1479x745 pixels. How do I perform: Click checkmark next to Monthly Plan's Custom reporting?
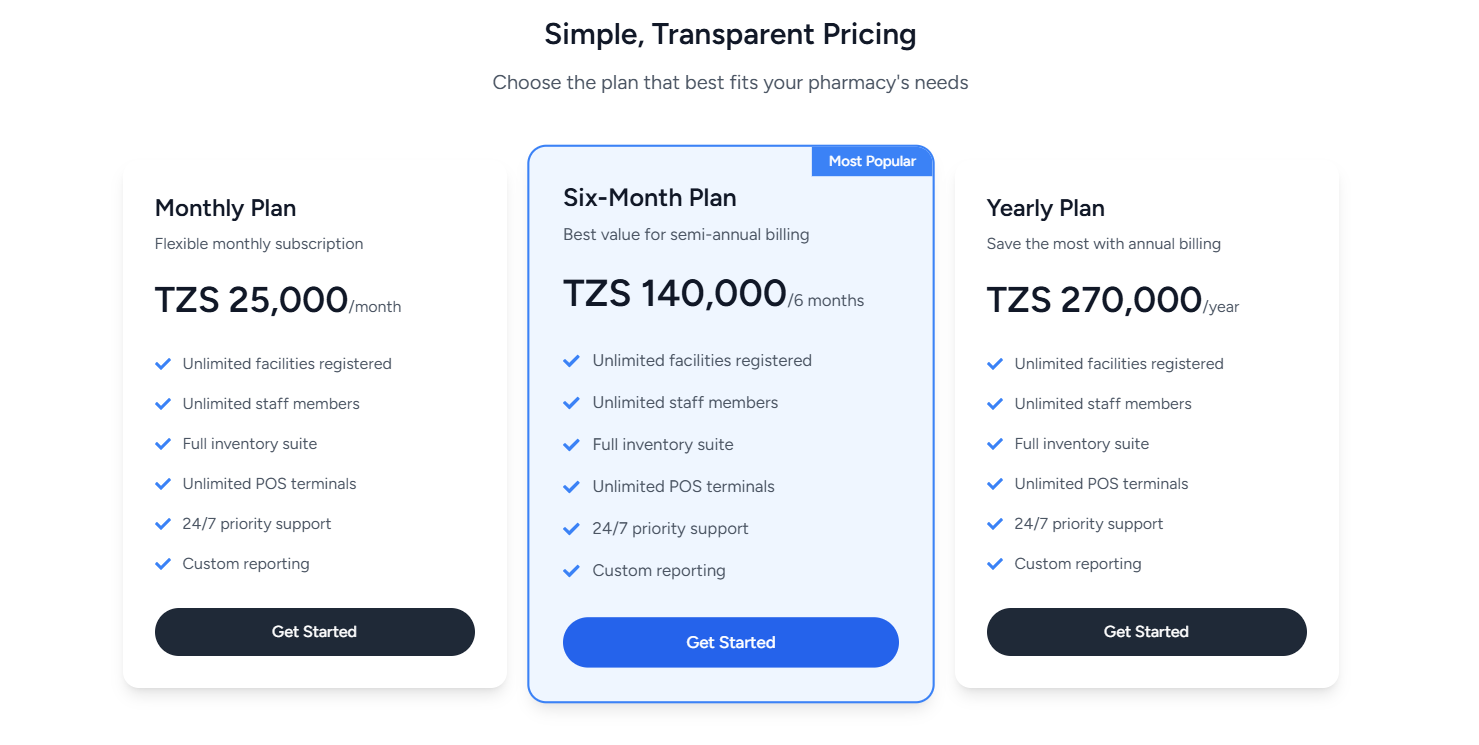pos(163,564)
